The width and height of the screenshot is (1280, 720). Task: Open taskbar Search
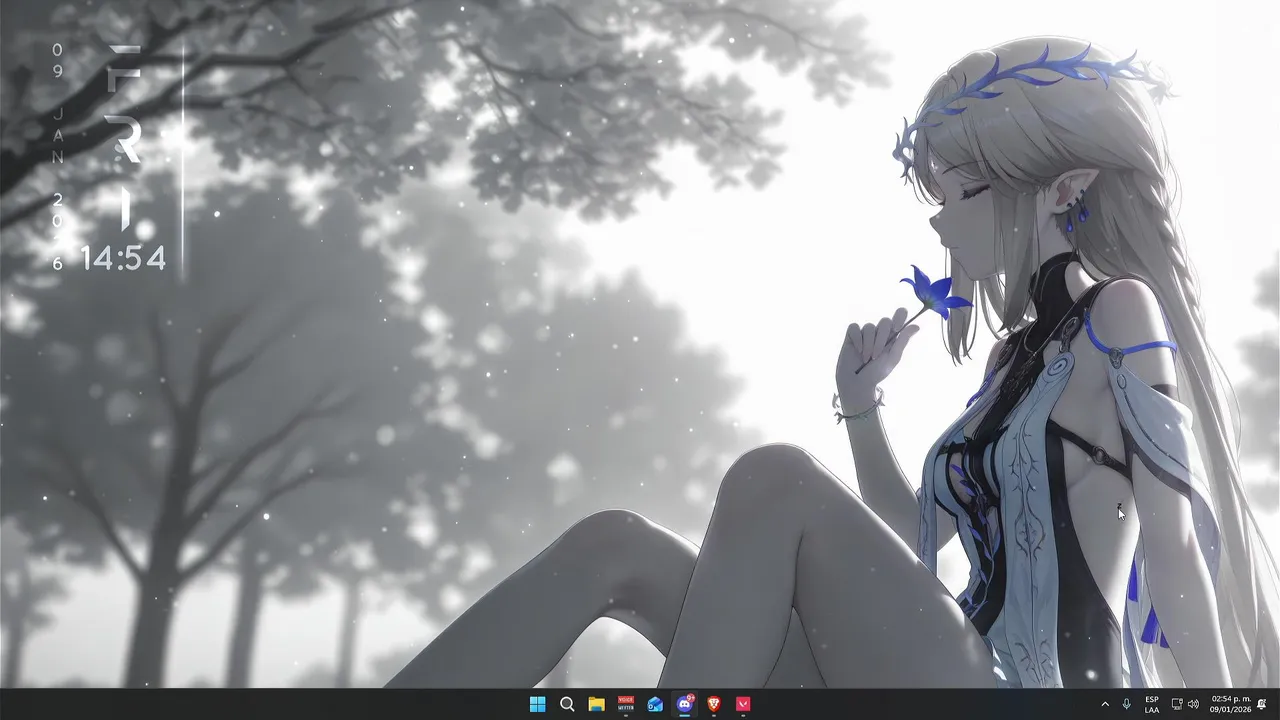pos(567,704)
